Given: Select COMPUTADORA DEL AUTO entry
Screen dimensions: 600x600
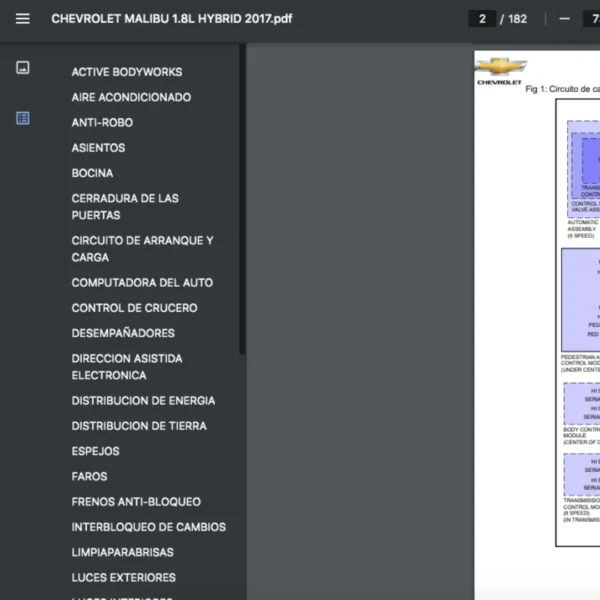Looking at the screenshot, I should 142,283.
